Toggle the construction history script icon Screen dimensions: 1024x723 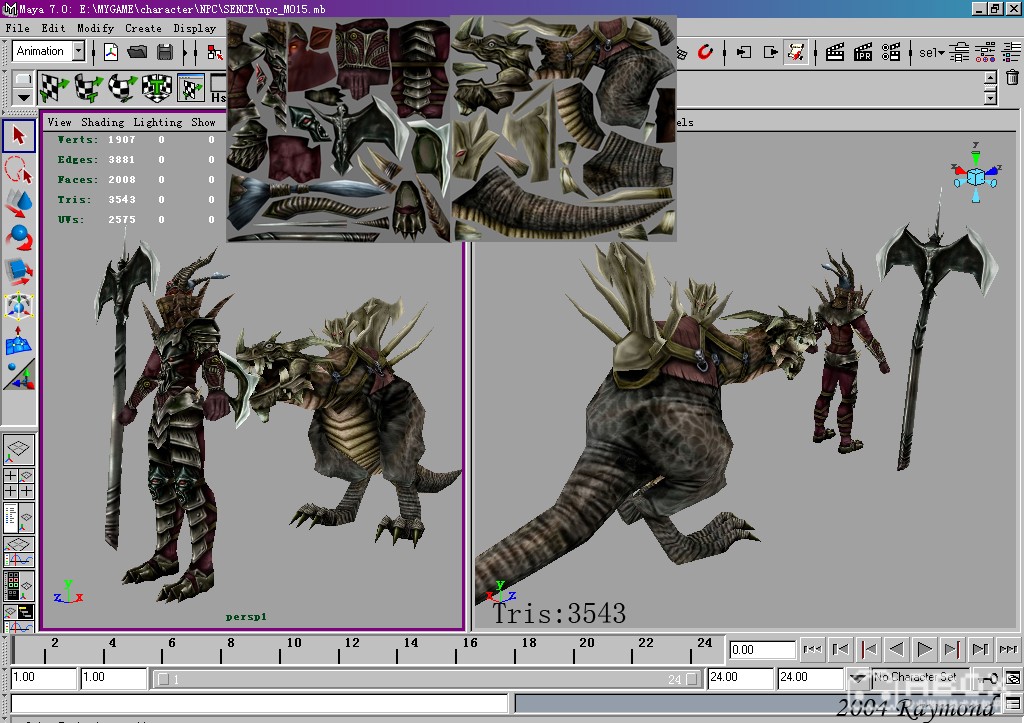[796, 52]
